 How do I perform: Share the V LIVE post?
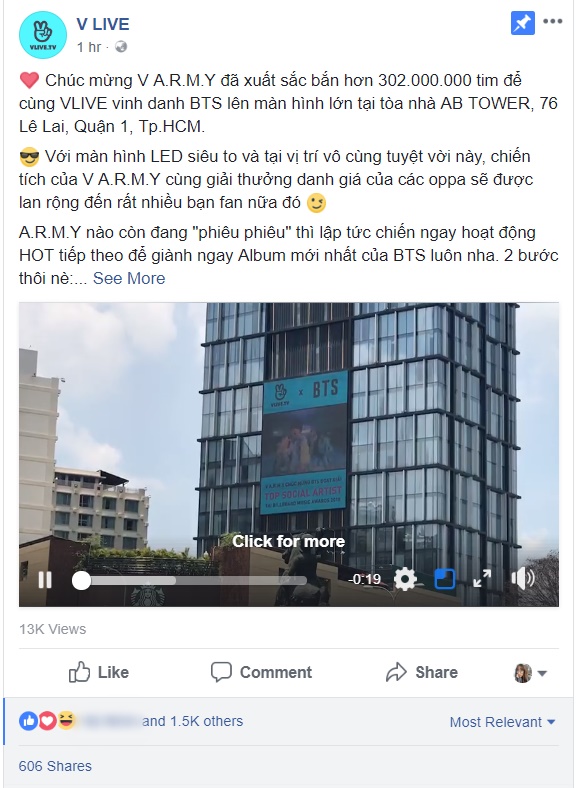[422, 672]
